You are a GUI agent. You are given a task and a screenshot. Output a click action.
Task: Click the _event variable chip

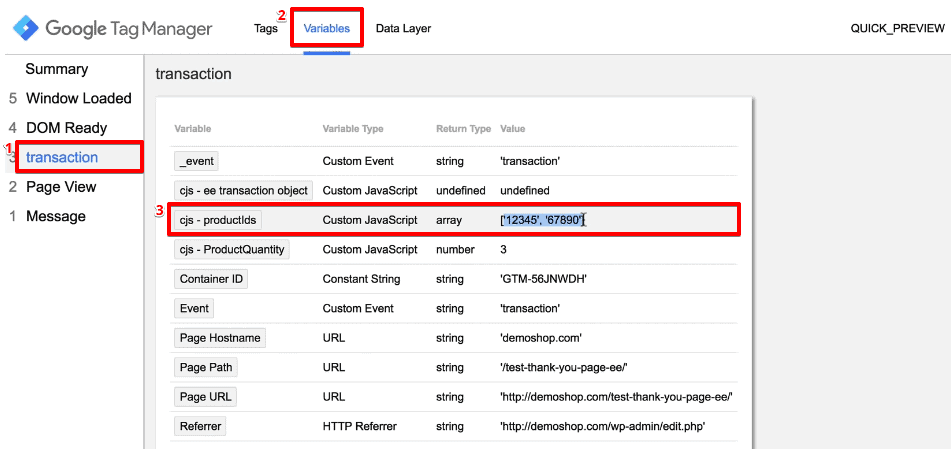tap(196, 161)
